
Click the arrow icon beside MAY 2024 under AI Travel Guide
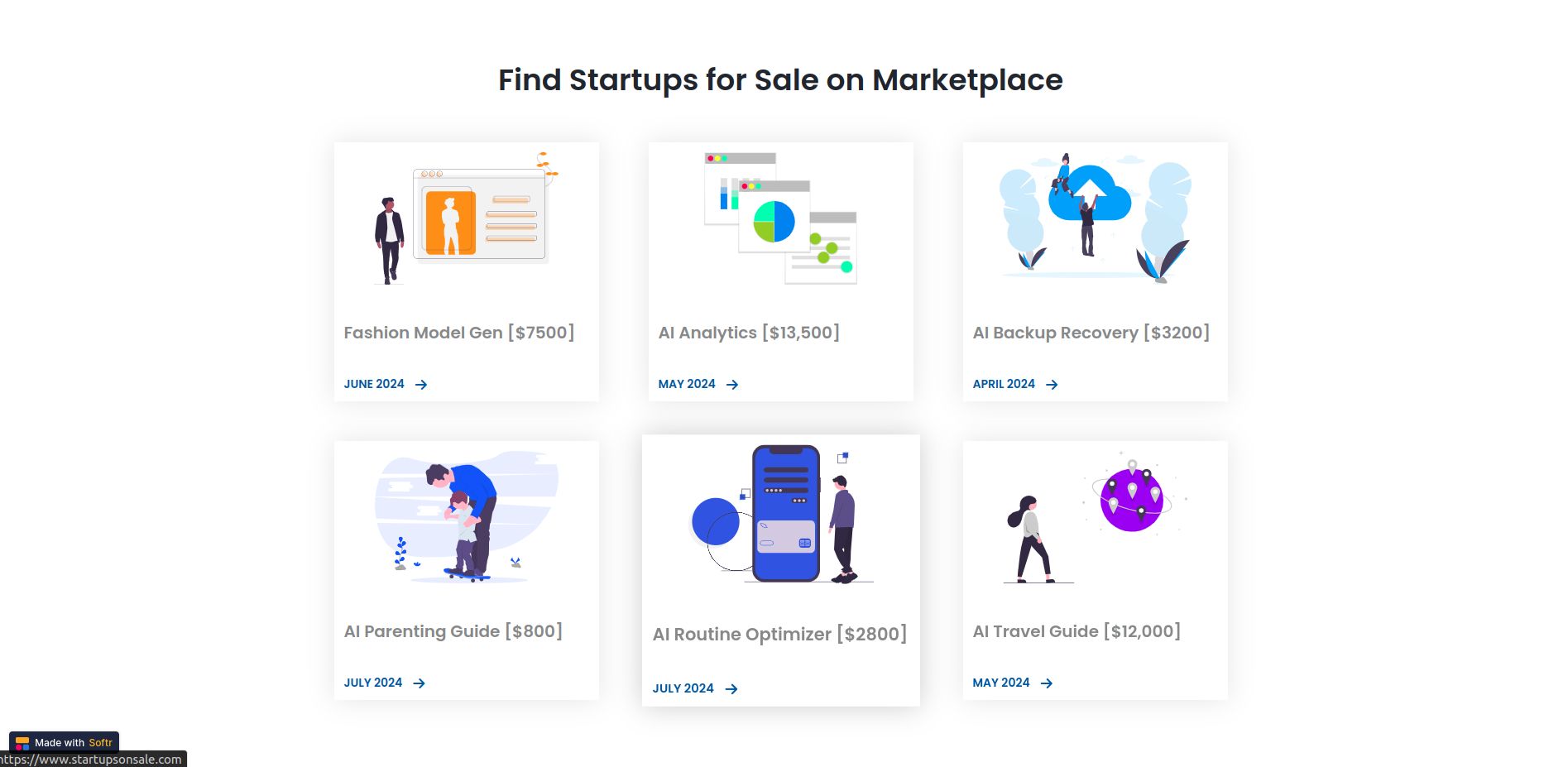[1046, 683]
